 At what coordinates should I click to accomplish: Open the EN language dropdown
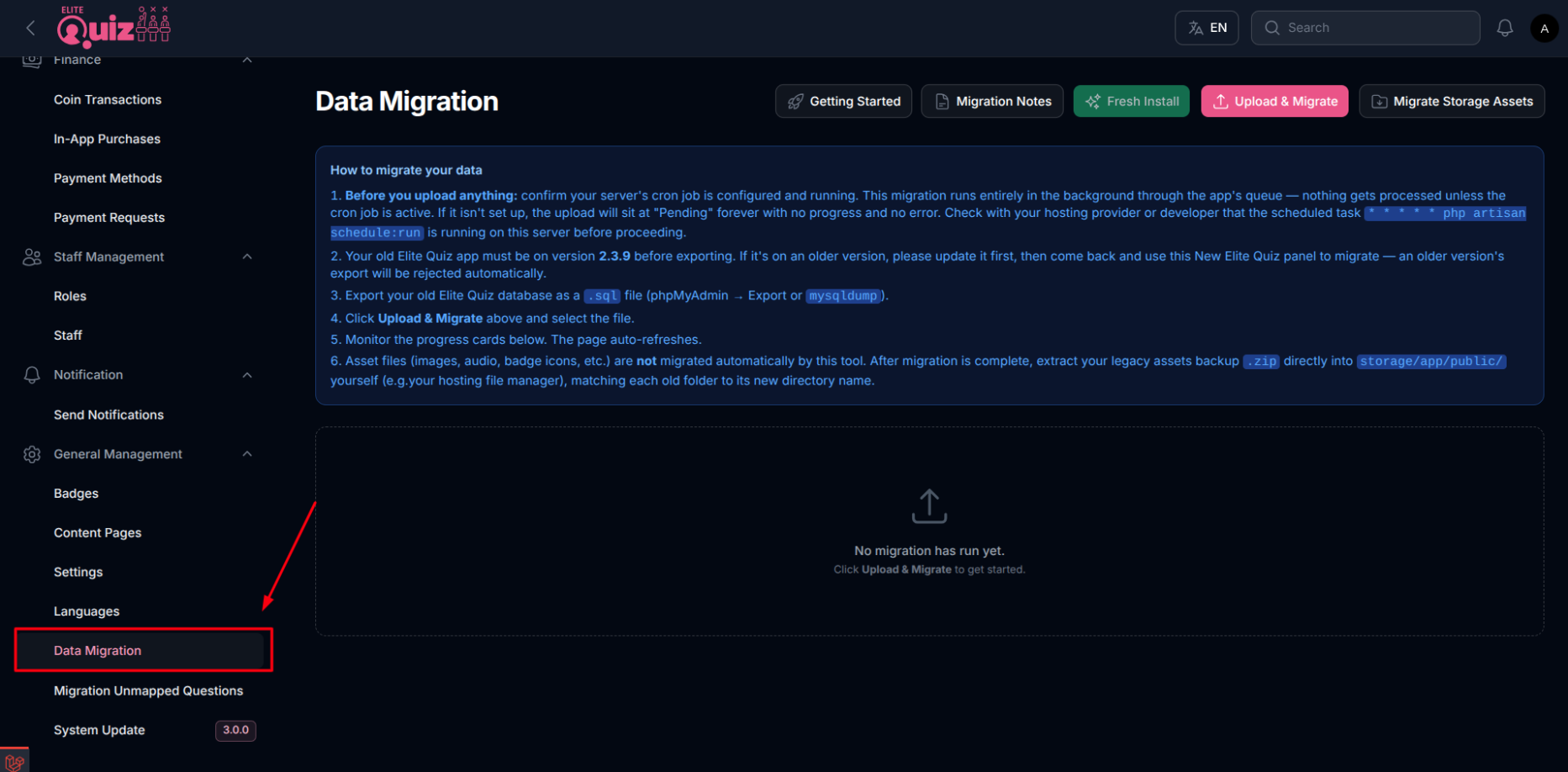click(x=1206, y=28)
